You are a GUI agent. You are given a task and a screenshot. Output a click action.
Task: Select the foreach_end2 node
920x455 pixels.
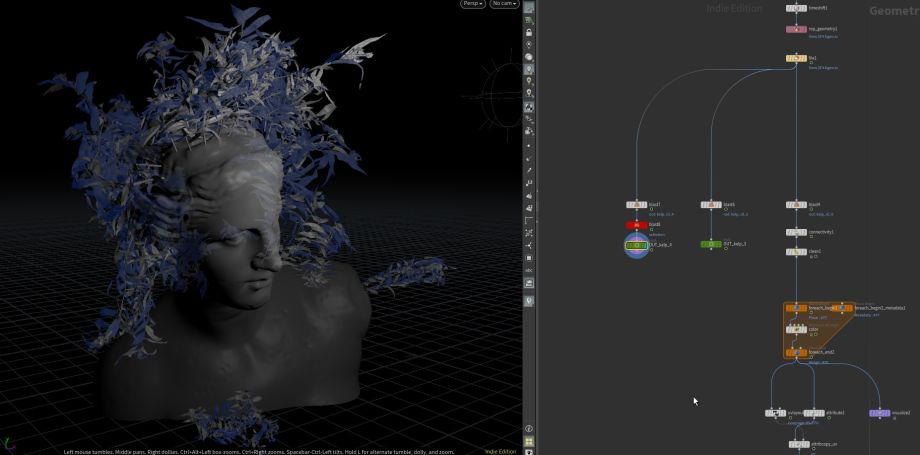click(796, 352)
